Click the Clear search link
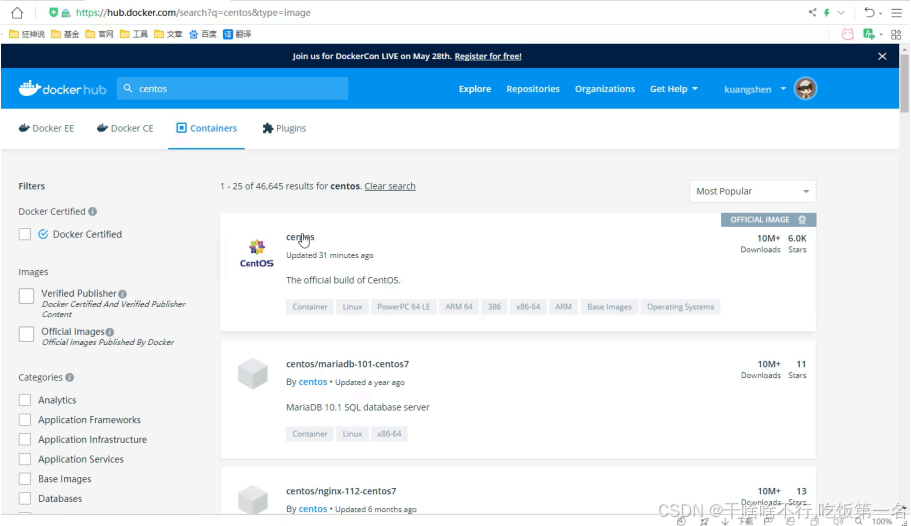This screenshot has width=911, height=526. [390, 186]
